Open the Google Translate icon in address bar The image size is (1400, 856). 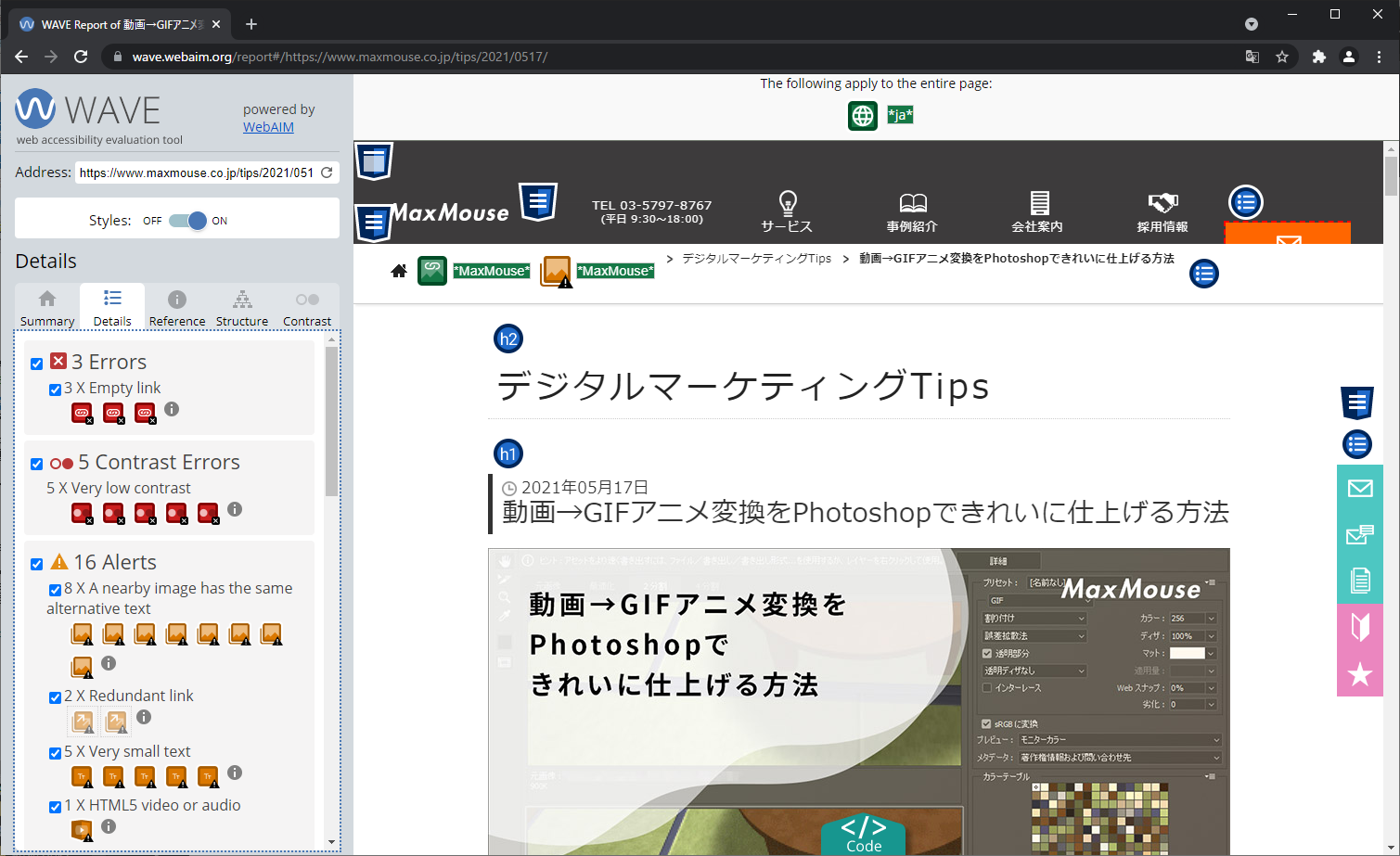(x=1252, y=57)
